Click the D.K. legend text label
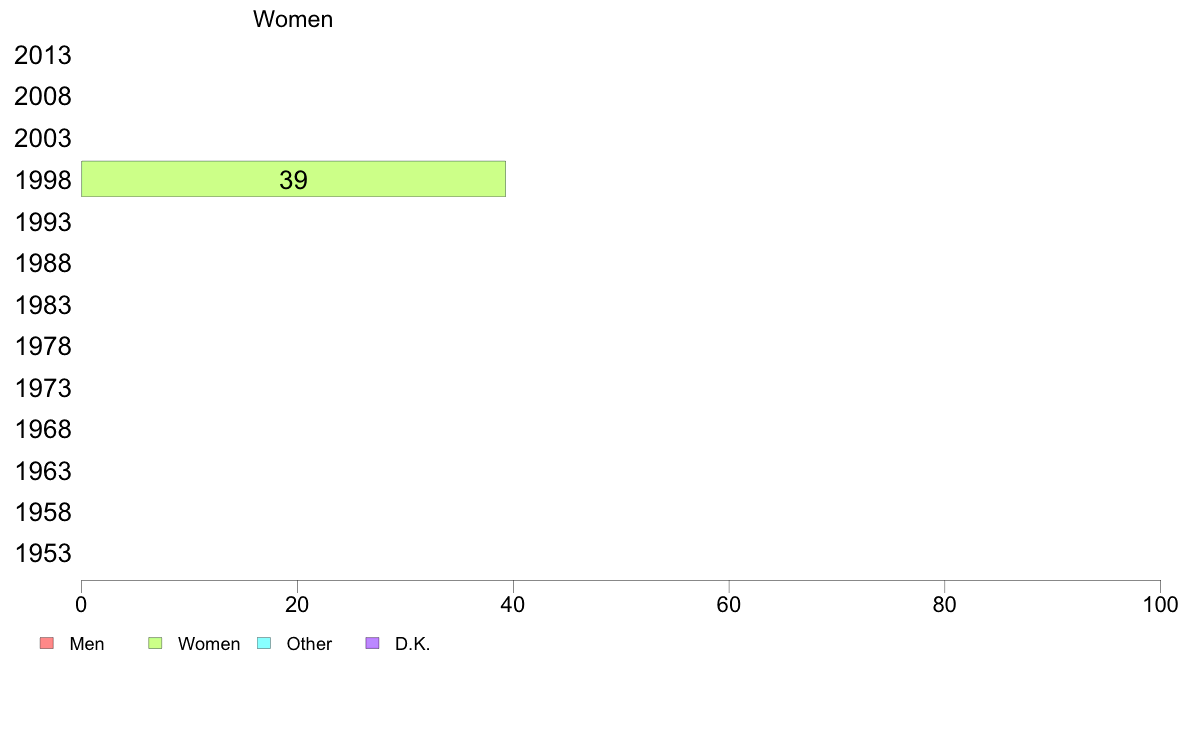This screenshot has height=736, width=1188. tap(412, 644)
